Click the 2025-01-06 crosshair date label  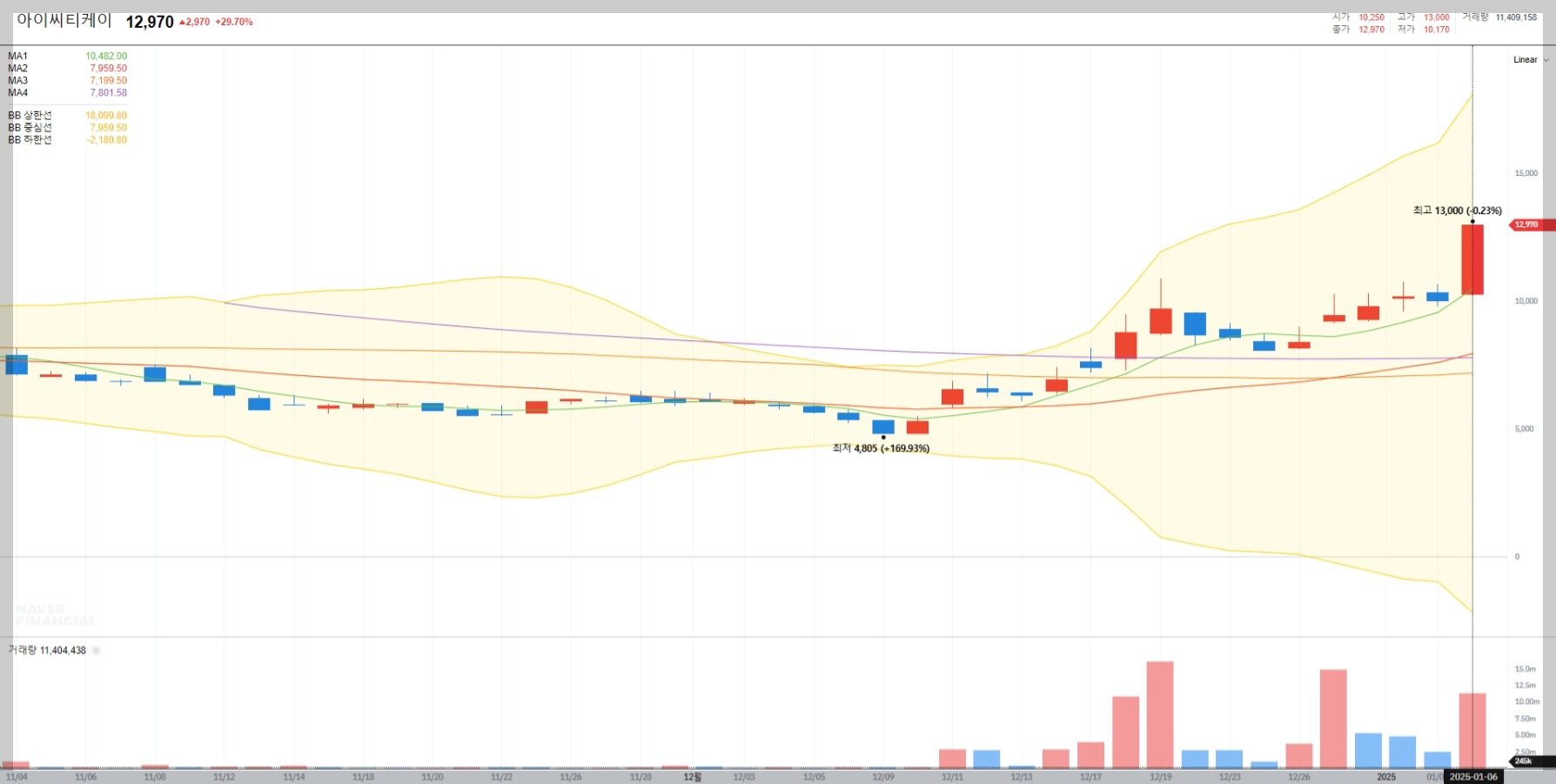tap(1473, 777)
